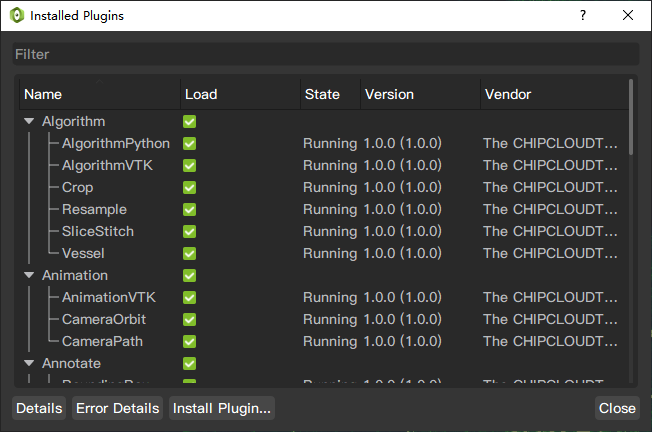Image resolution: width=652 pixels, height=432 pixels.
Task: Click Install Plugin... button
Action: pyautogui.click(x=222, y=408)
